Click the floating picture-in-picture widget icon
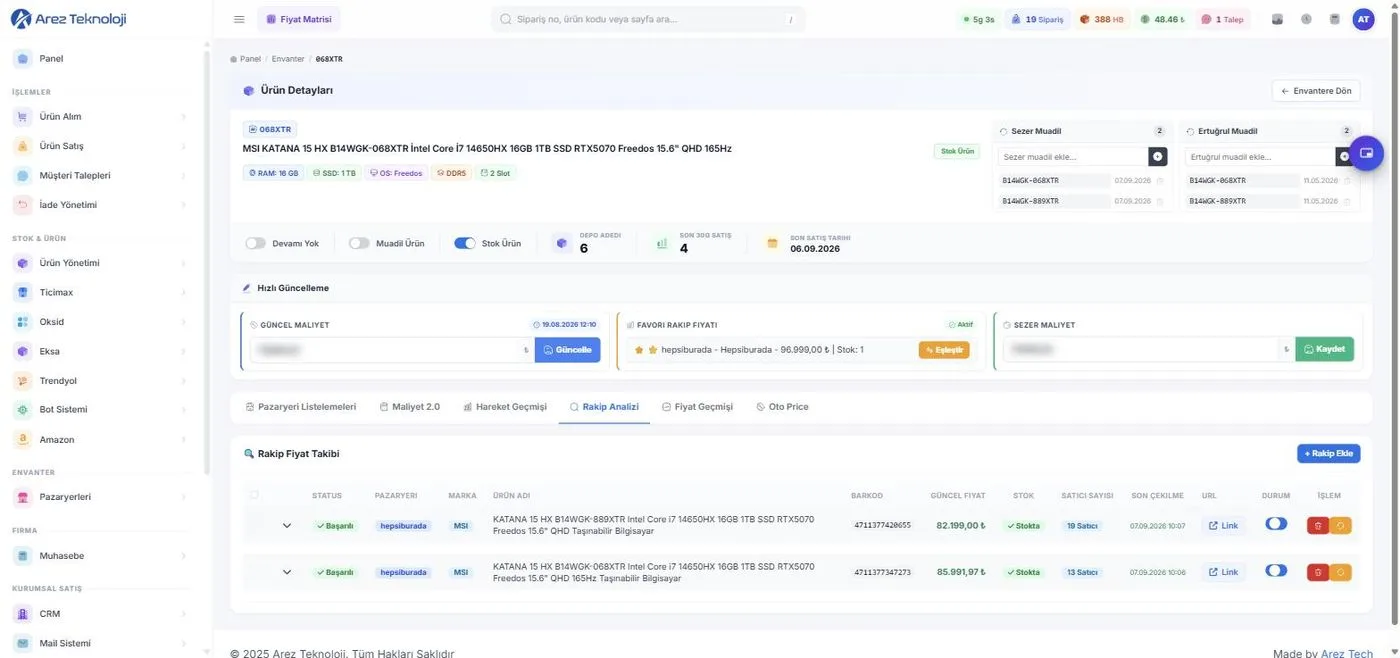Viewport: 1400px width, 658px height. pos(1366,153)
